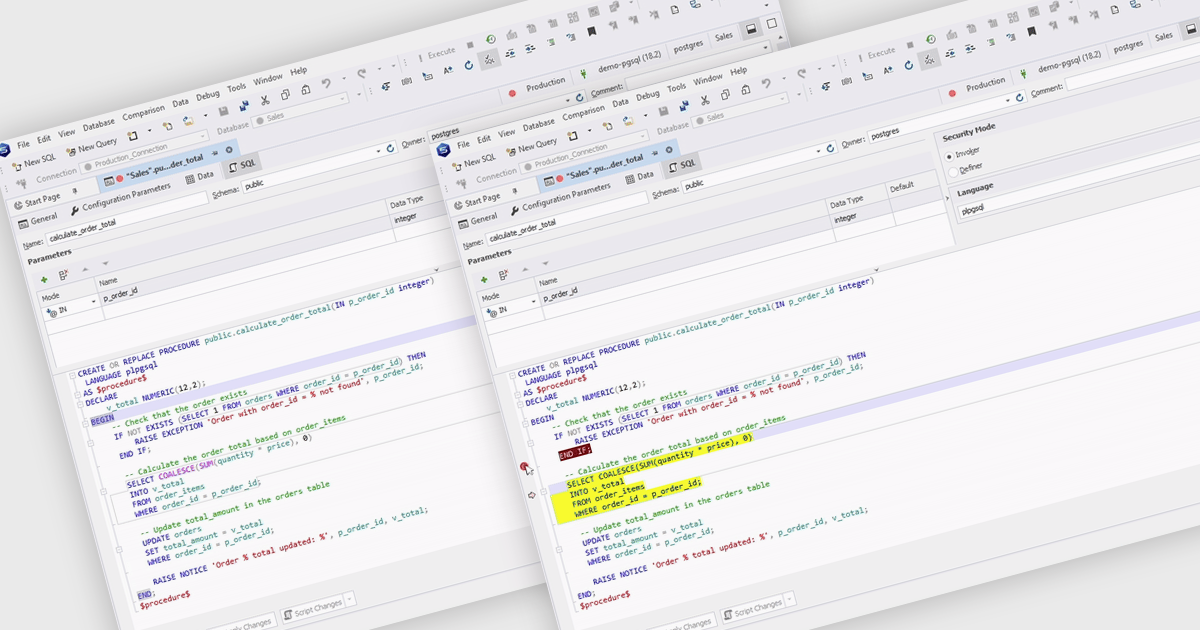
Task: Click refresh icon beside Comment in front window
Action: tap(1020, 97)
